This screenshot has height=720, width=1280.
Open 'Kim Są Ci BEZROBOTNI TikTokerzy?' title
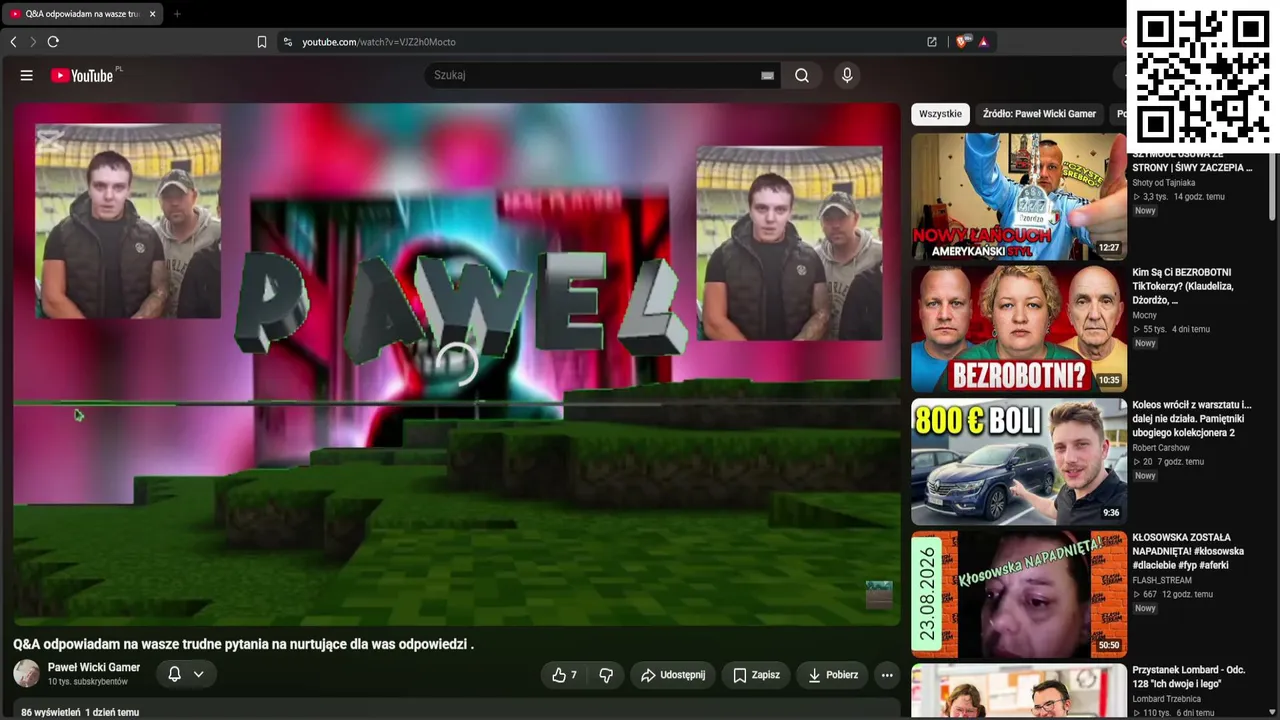[1185, 286]
